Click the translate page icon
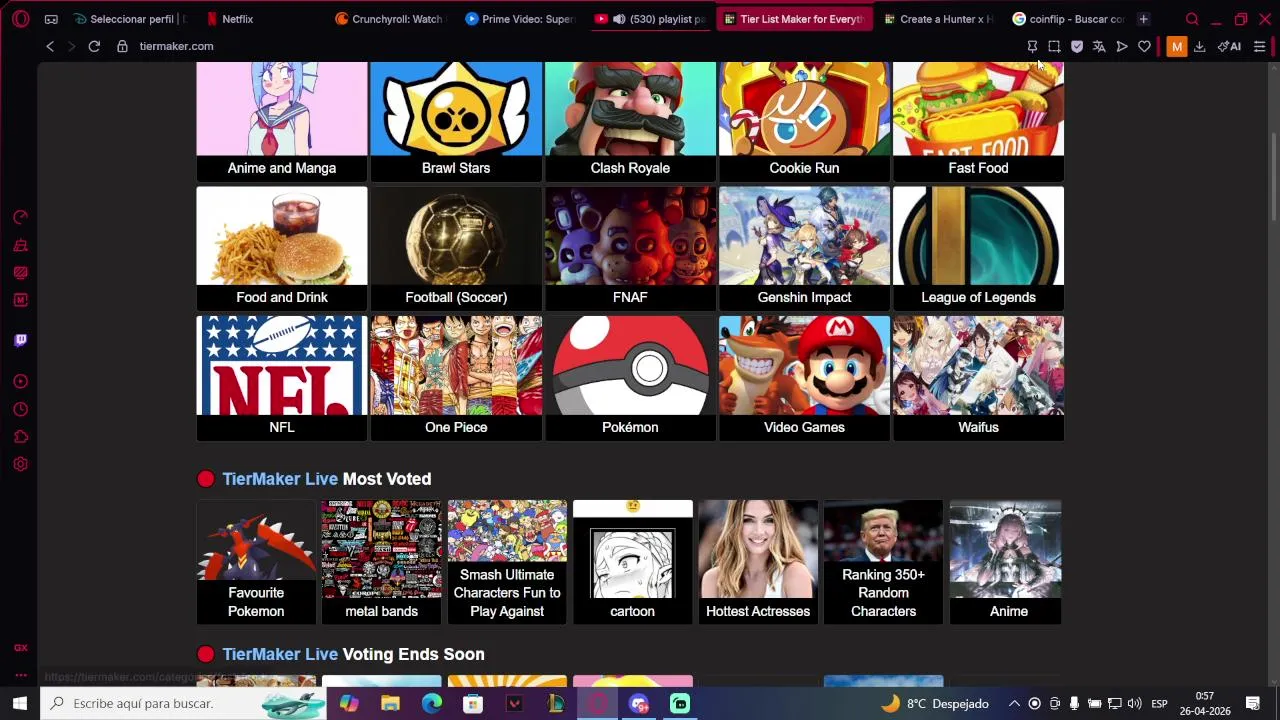1280x720 pixels. tap(1099, 46)
